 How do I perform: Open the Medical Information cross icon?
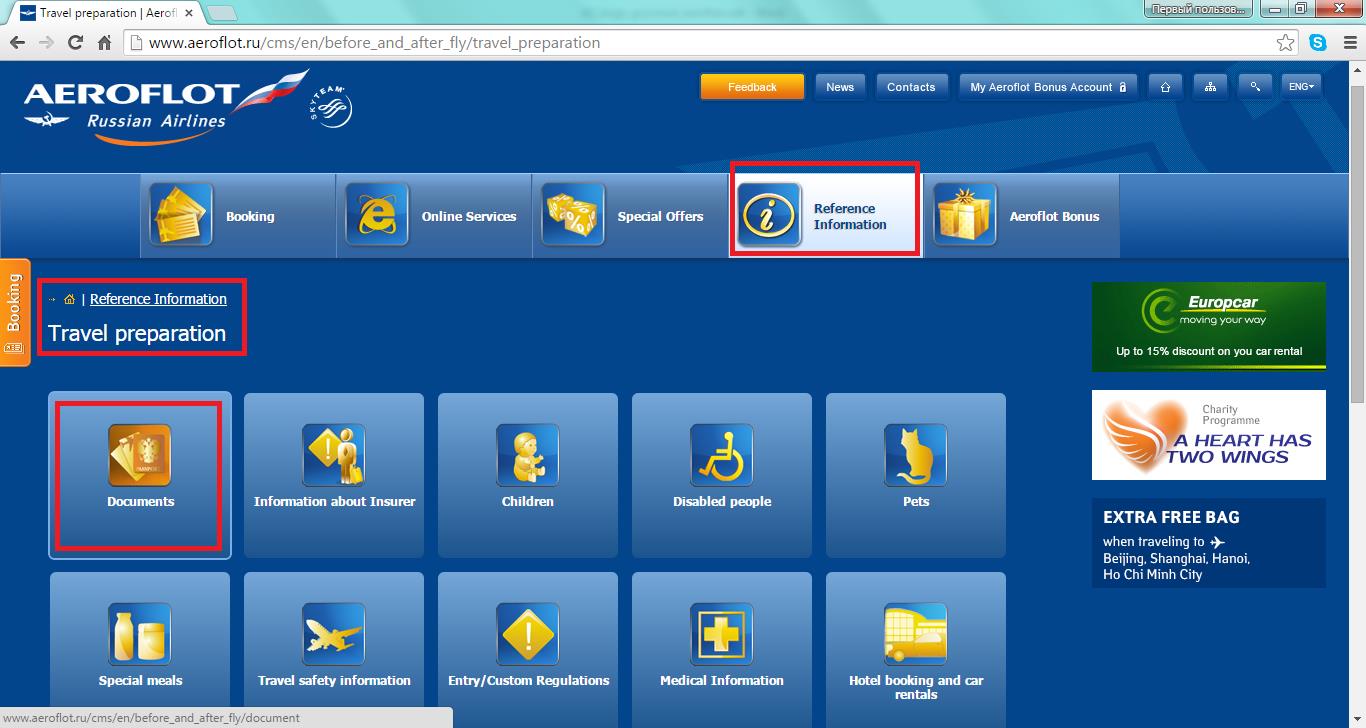tap(722, 634)
